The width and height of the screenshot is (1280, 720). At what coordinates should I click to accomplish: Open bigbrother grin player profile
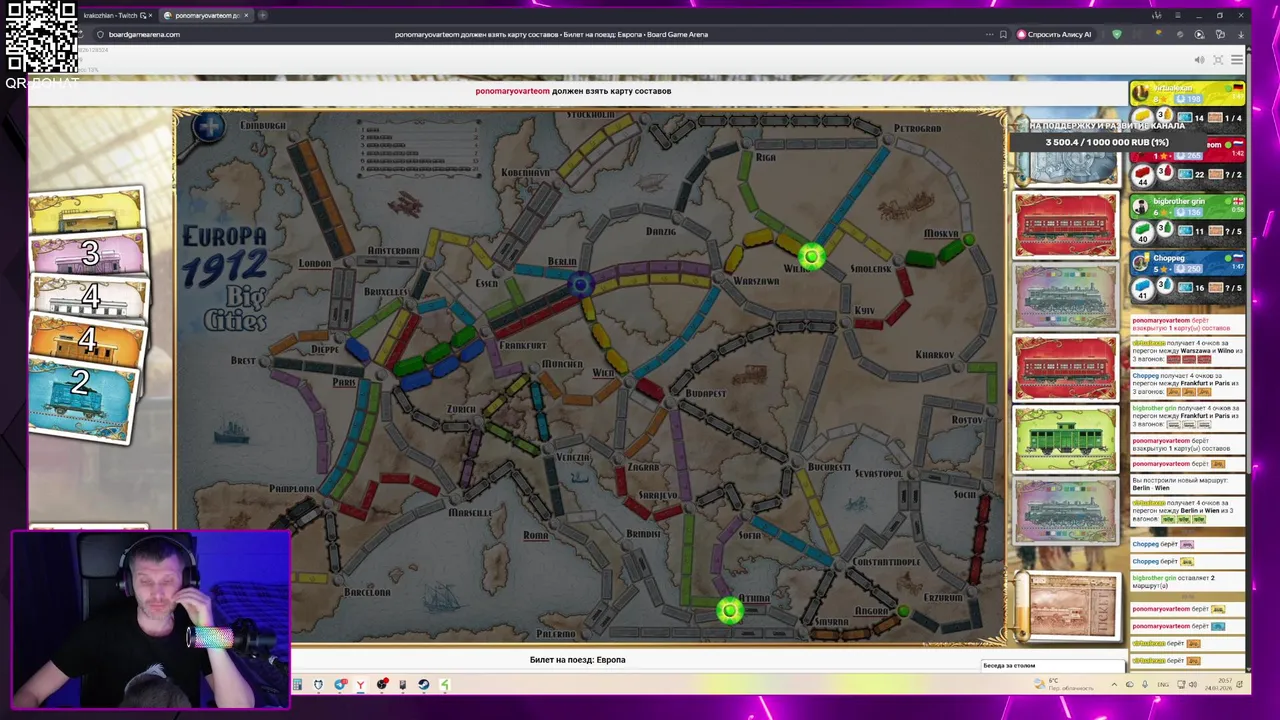click(1180, 201)
